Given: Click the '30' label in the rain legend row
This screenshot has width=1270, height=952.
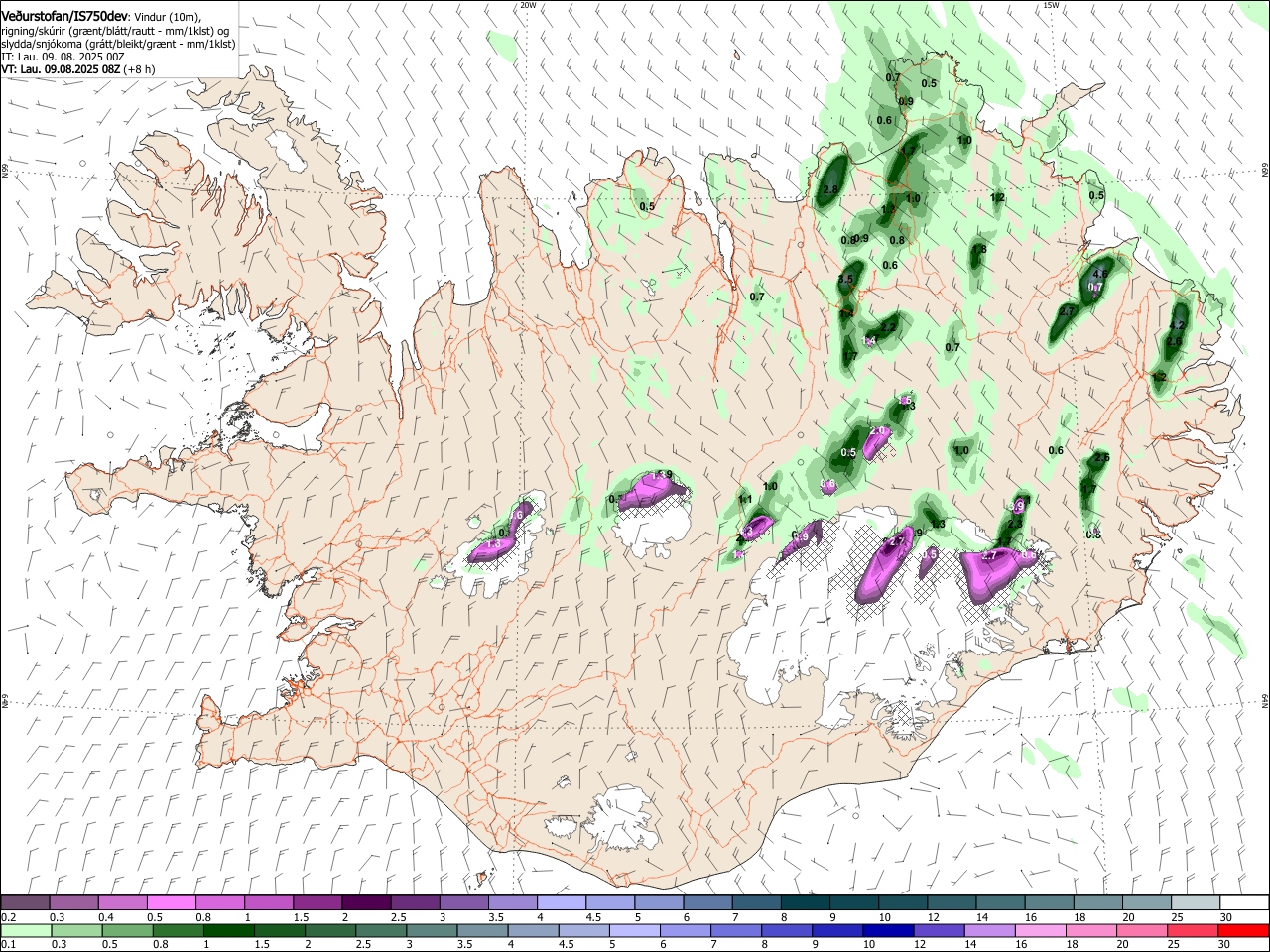Looking at the screenshot, I should (x=1223, y=944).
